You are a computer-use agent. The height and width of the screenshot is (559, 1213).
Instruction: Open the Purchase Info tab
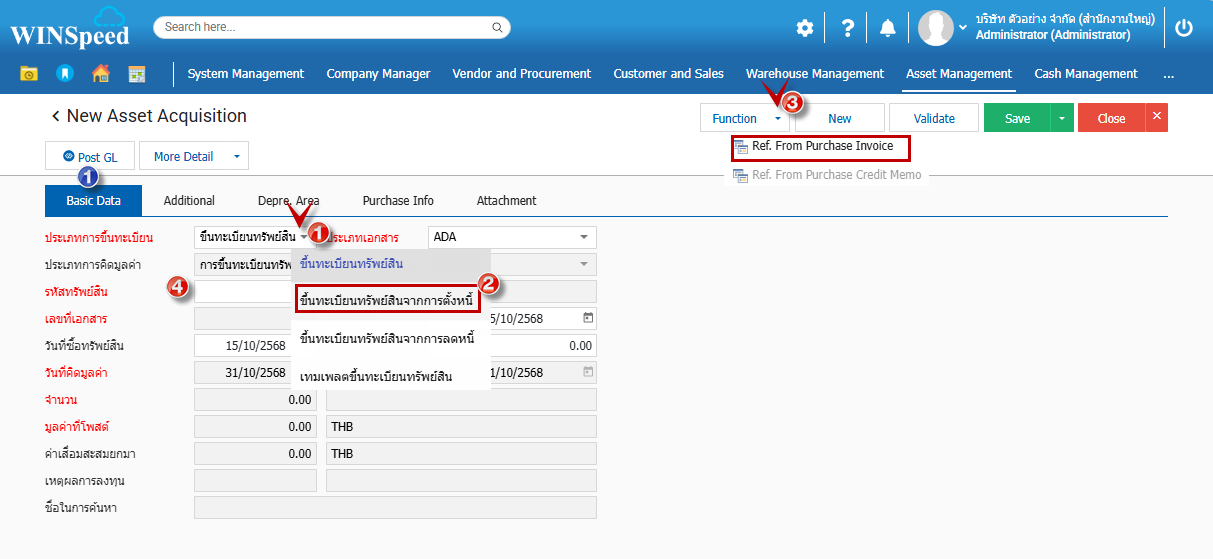point(398,201)
